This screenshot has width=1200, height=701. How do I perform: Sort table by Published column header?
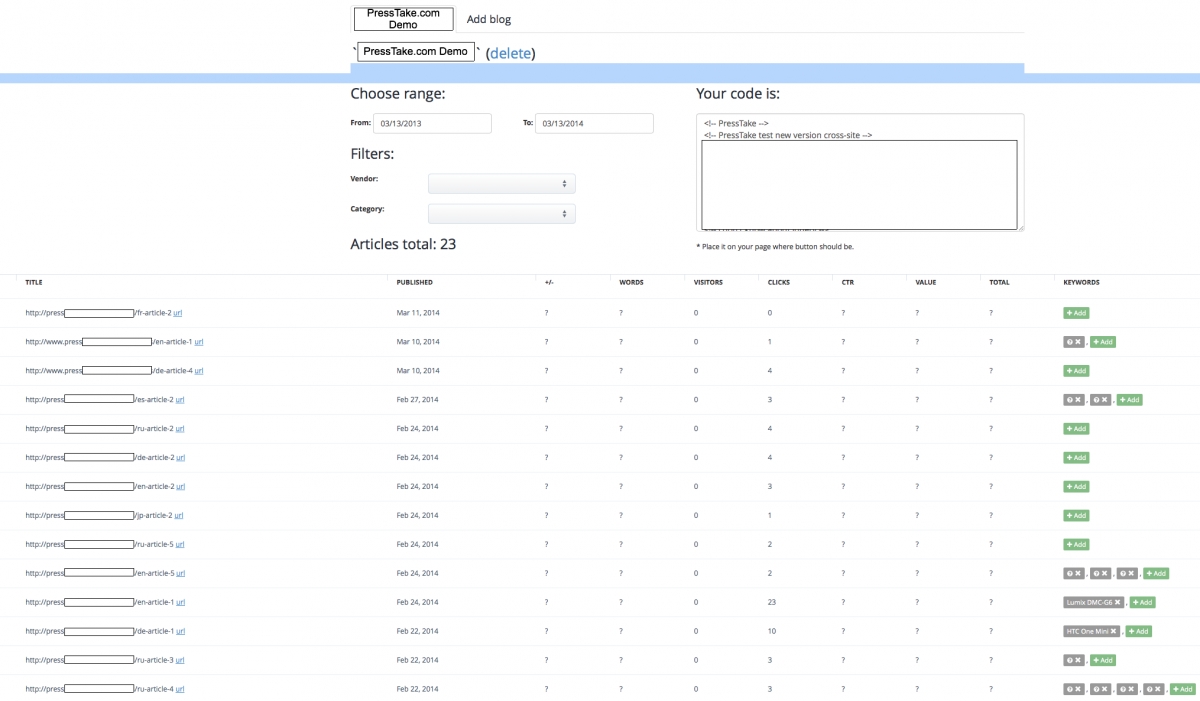coord(414,283)
